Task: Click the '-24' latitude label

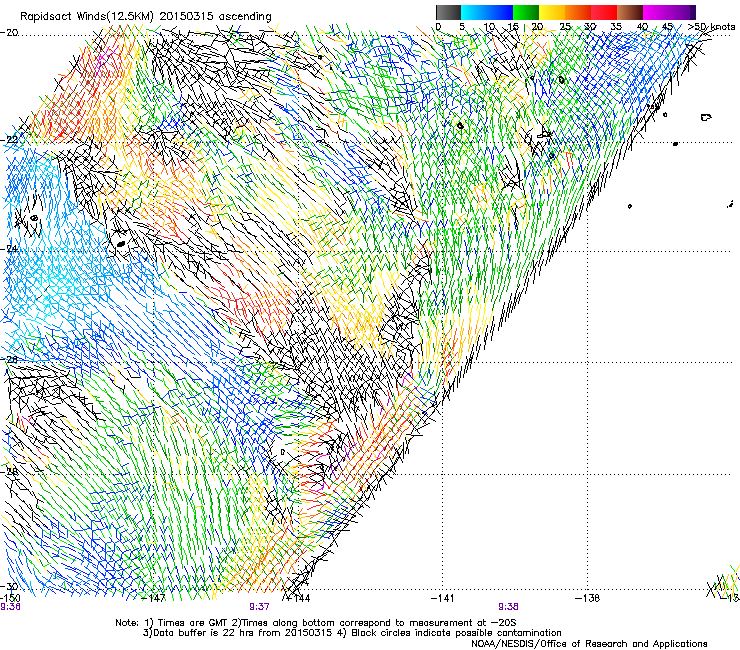Action: point(9,248)
